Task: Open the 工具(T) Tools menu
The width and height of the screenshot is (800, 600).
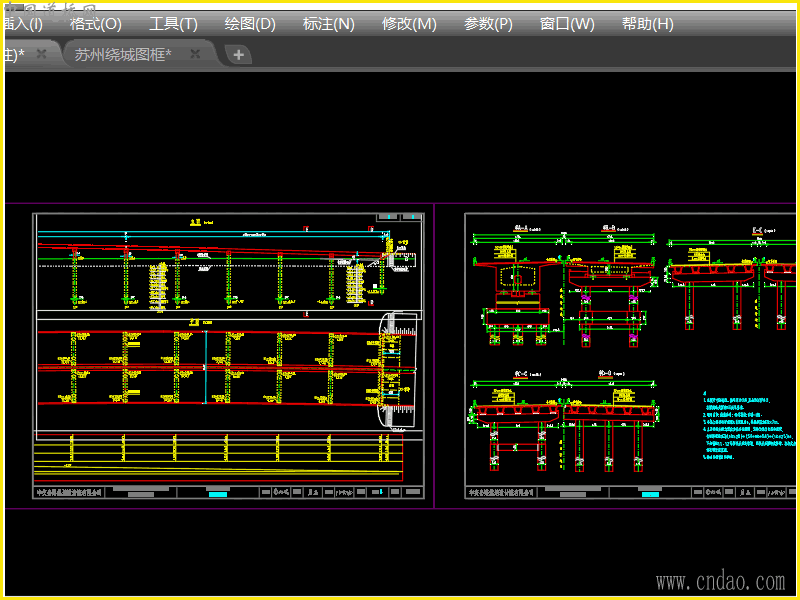Action: (173, 24)
